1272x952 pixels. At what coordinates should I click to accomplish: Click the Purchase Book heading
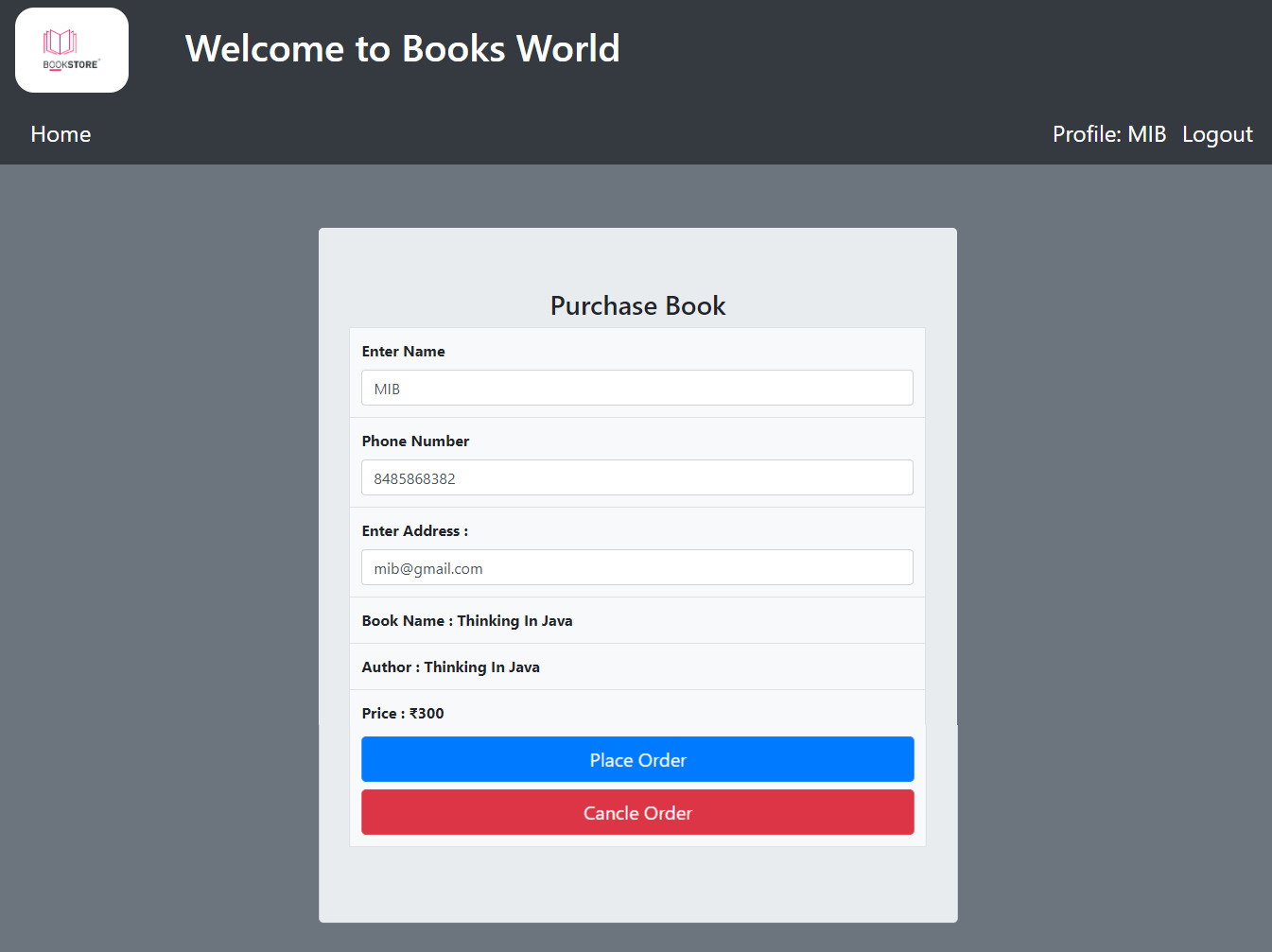click(x=636, y=304)
